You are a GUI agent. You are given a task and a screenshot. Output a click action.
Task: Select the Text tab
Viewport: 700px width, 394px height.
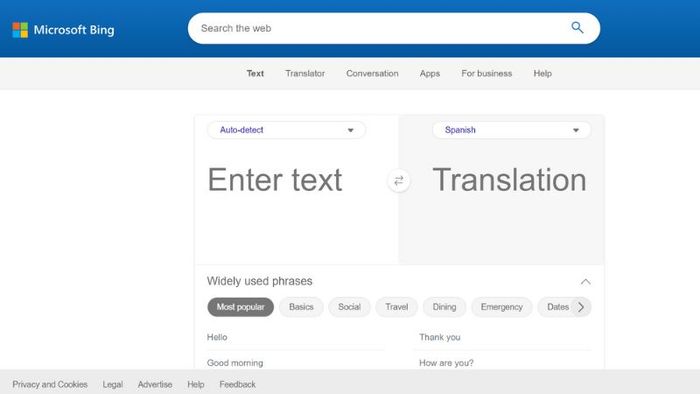tap(255, 74)
